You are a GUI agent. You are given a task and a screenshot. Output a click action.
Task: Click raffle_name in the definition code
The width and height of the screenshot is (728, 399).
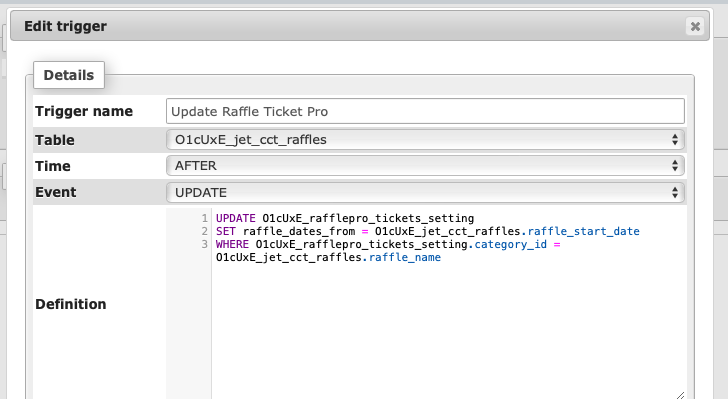(405, 257)
